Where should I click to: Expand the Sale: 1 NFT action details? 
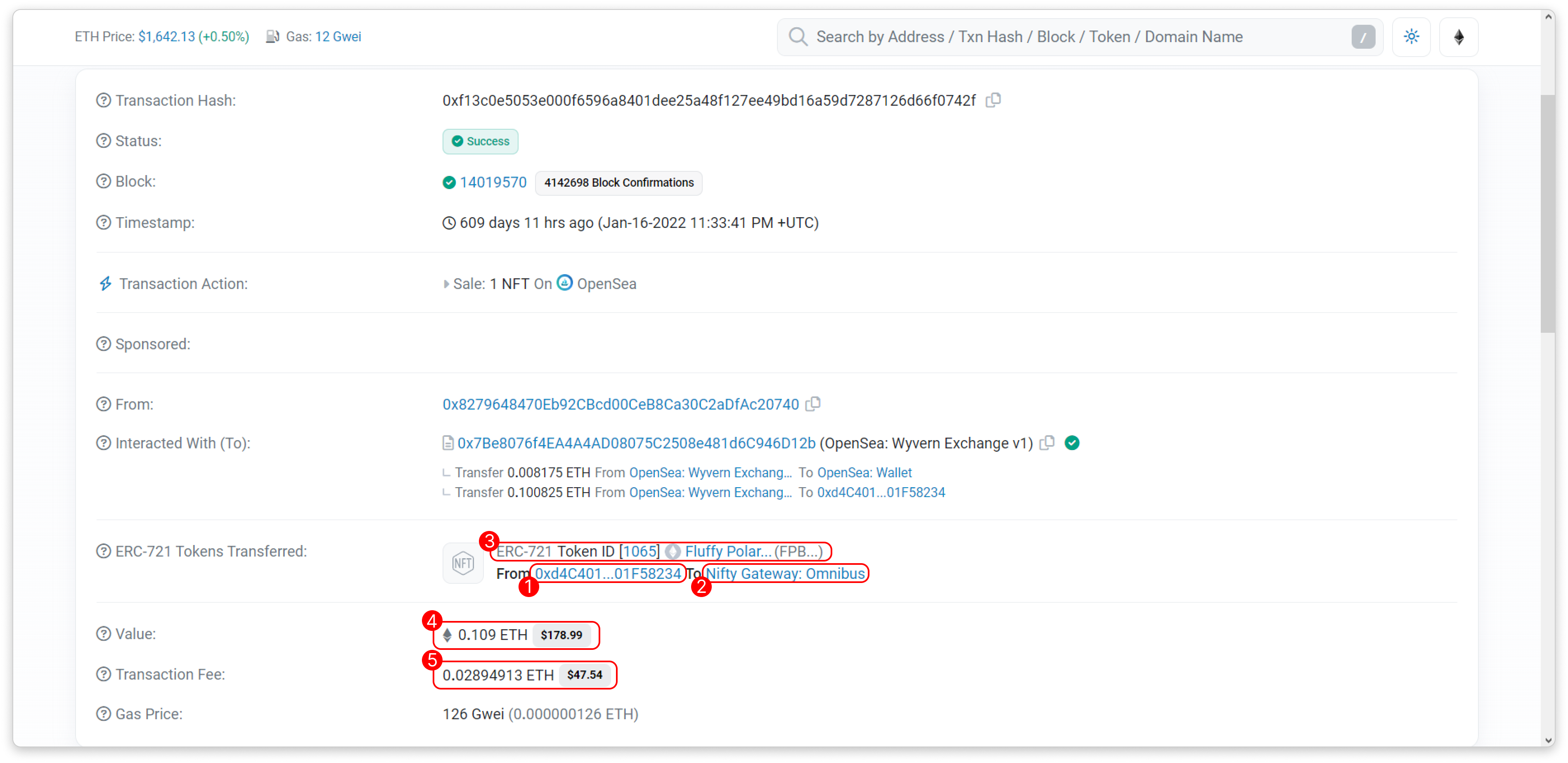(x=446, y=283)
